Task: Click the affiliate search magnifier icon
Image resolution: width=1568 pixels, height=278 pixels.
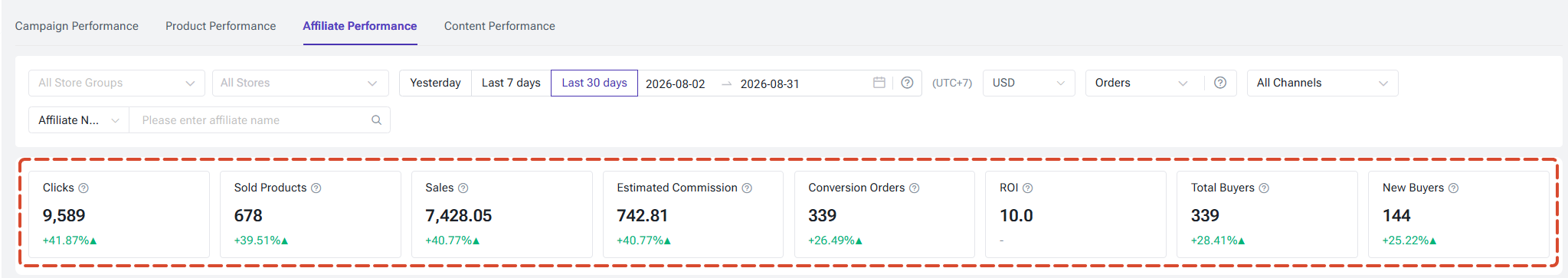Action: [376, 120]
